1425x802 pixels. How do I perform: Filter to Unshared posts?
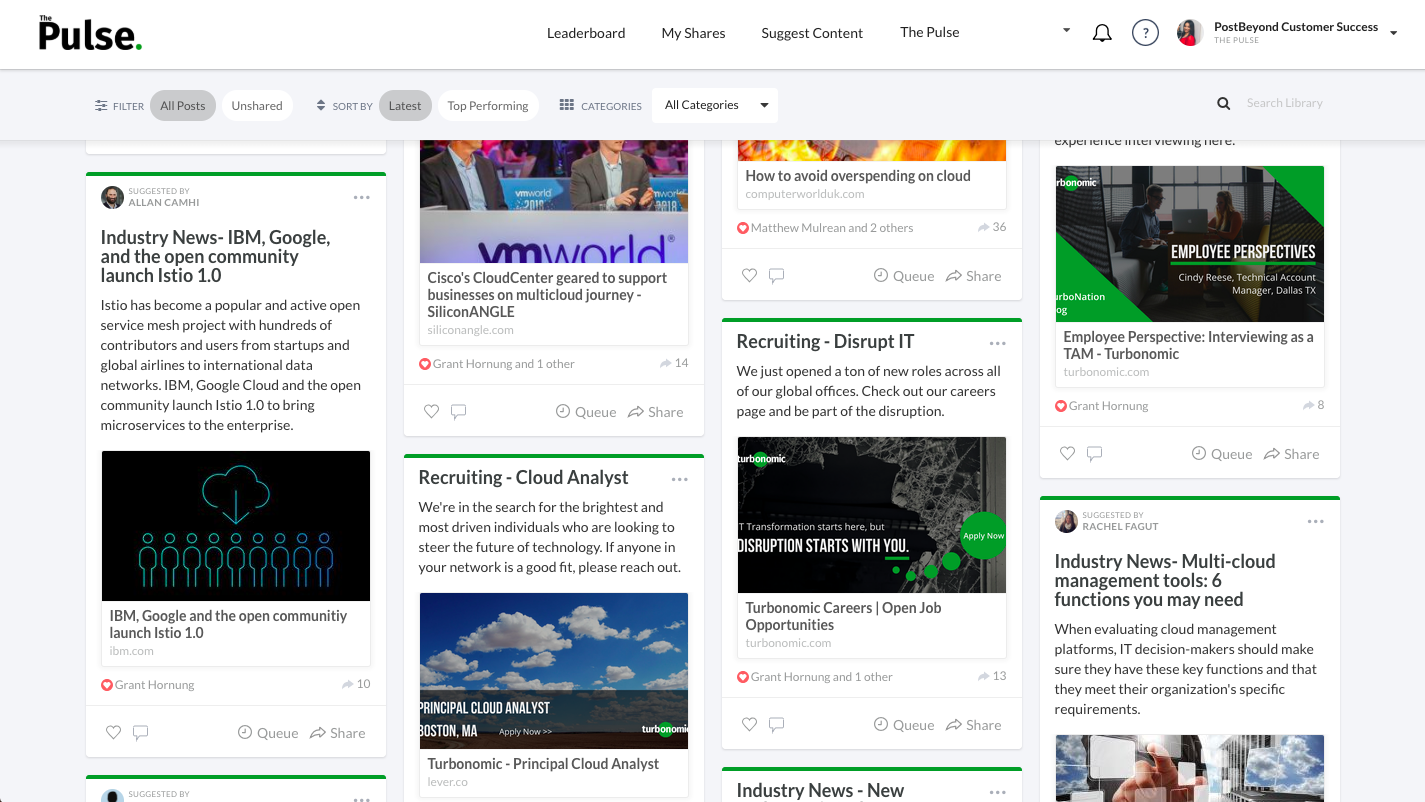[x=257, y=106]
